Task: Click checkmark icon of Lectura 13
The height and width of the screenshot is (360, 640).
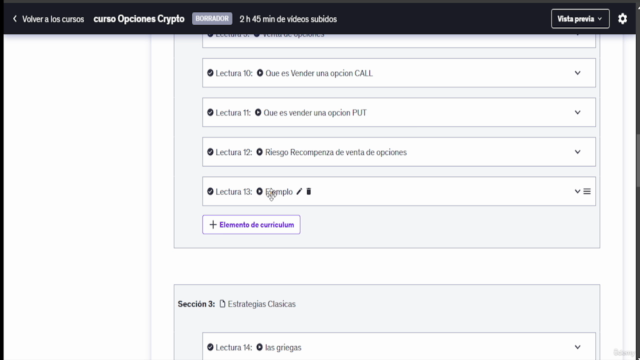Action: [x=210, y=191]
